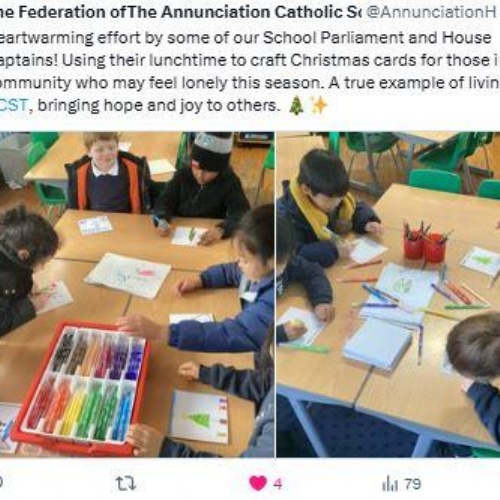
Task: Click the retweet icon
Action: pyautogui.click(x=126, y=483)
